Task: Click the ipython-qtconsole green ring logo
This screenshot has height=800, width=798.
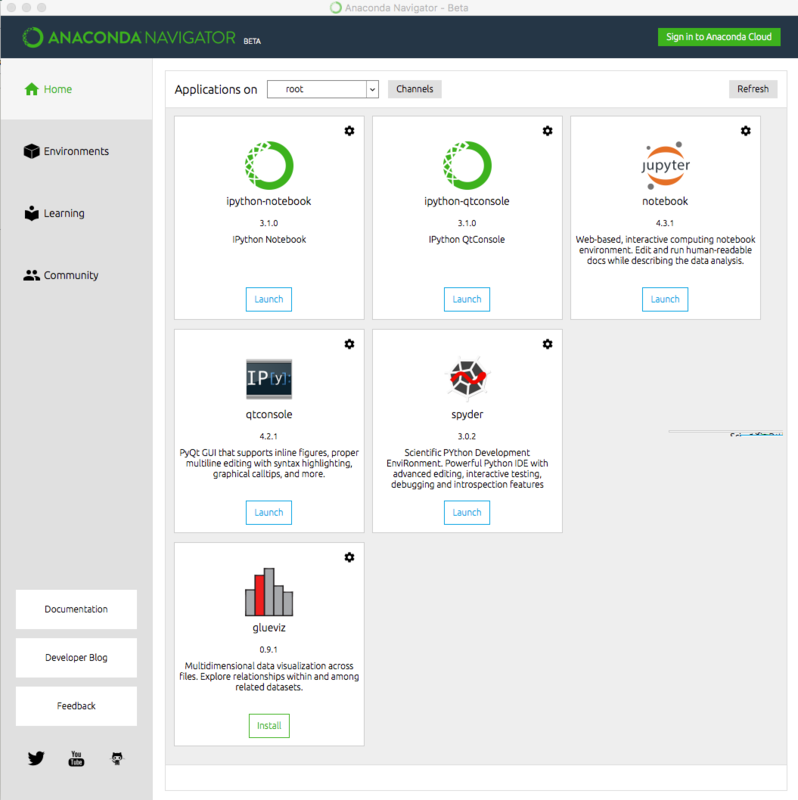Action: pos(467,165)
